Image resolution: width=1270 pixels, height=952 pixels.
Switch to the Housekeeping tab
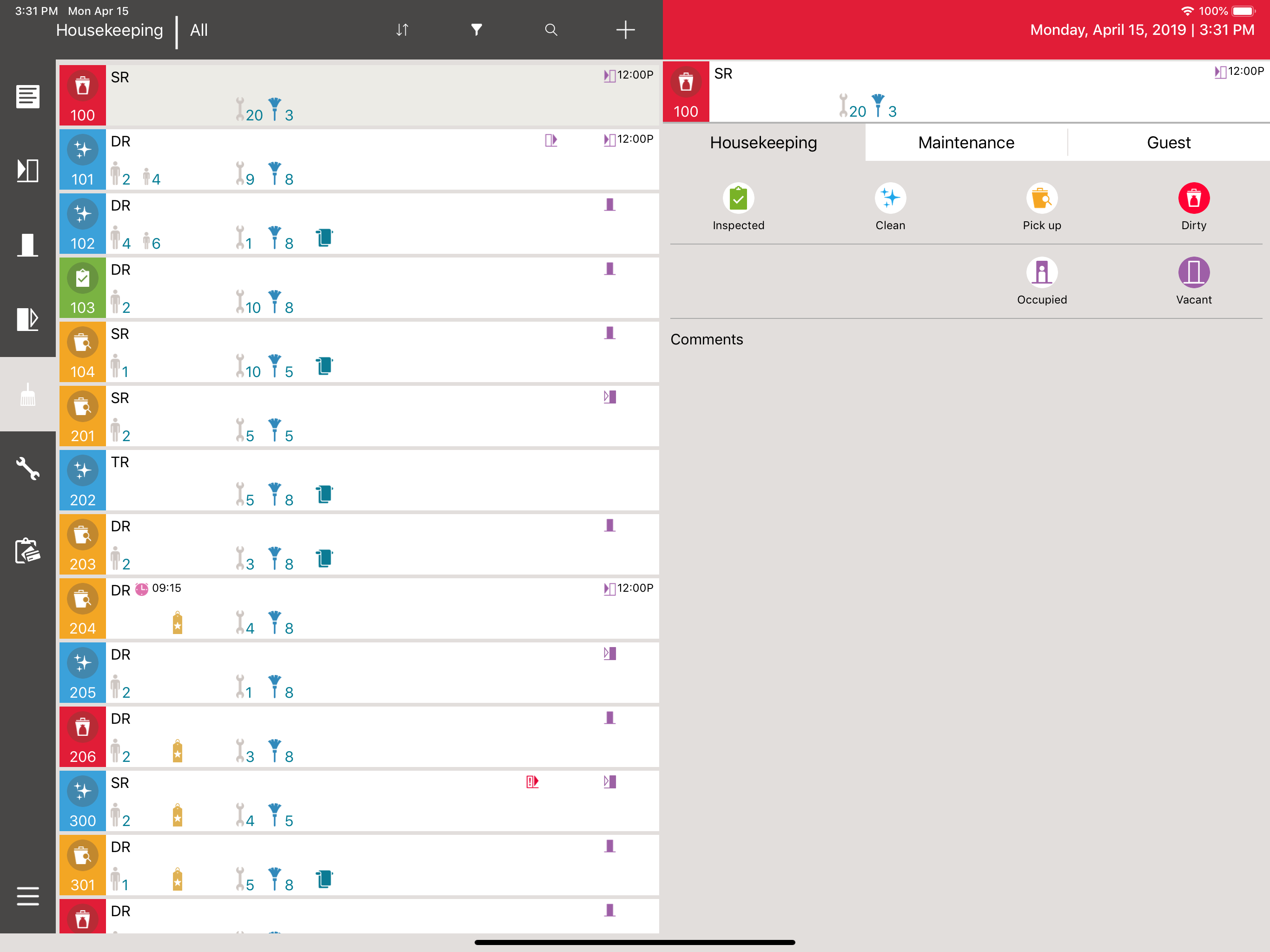coord(764,142)
